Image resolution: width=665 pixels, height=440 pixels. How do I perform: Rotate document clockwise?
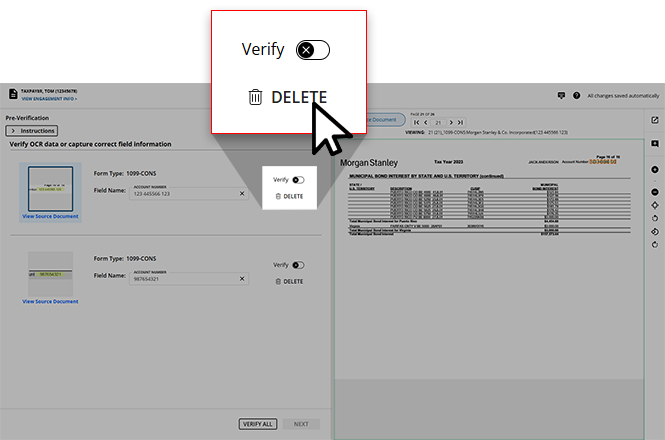pos(655,245)
